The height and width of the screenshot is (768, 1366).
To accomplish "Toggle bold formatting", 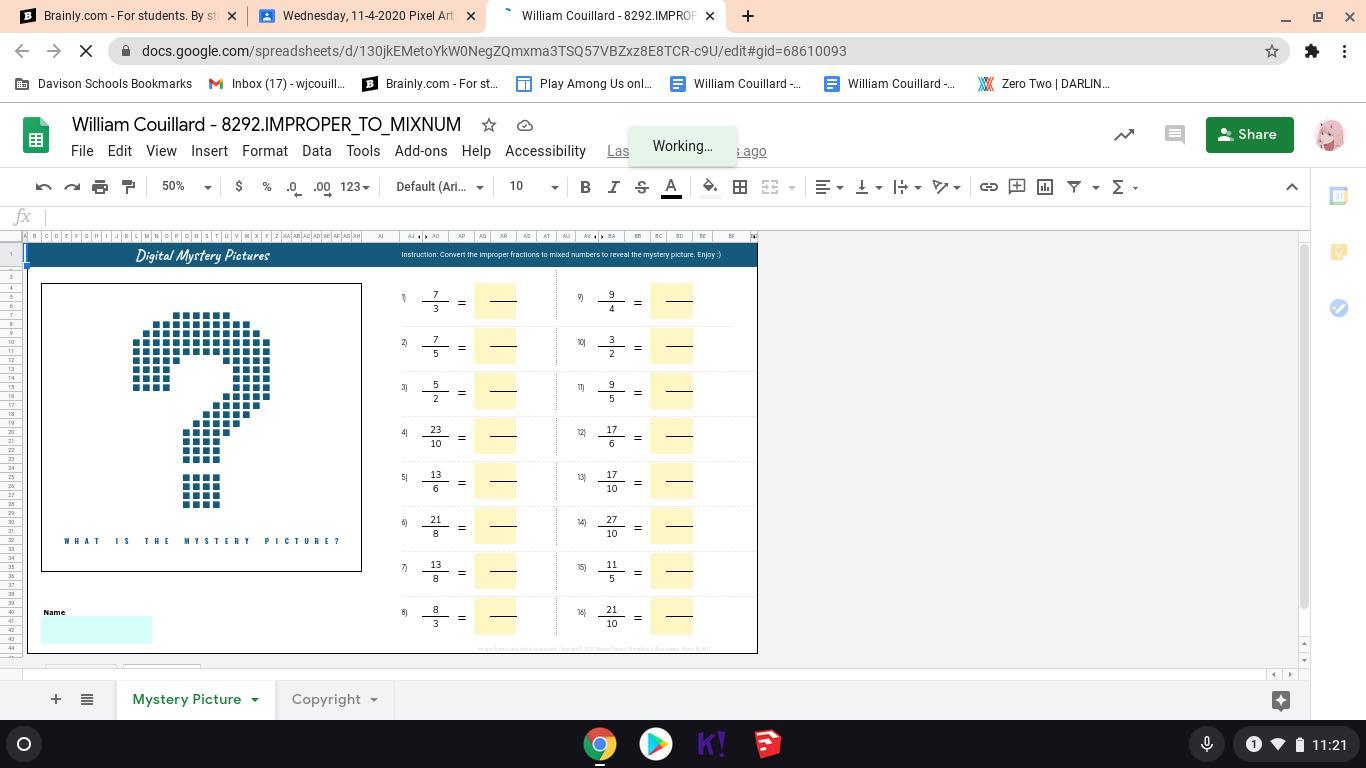I will coord(585,187).
